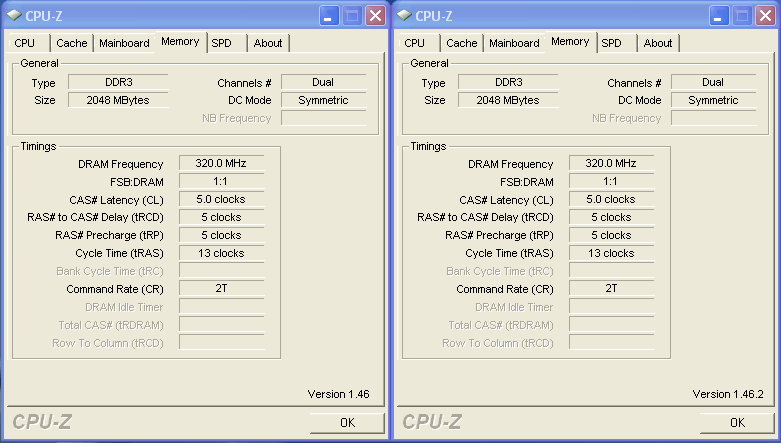Click the Symmetric DC Mode field in left window

coord(323,100)
